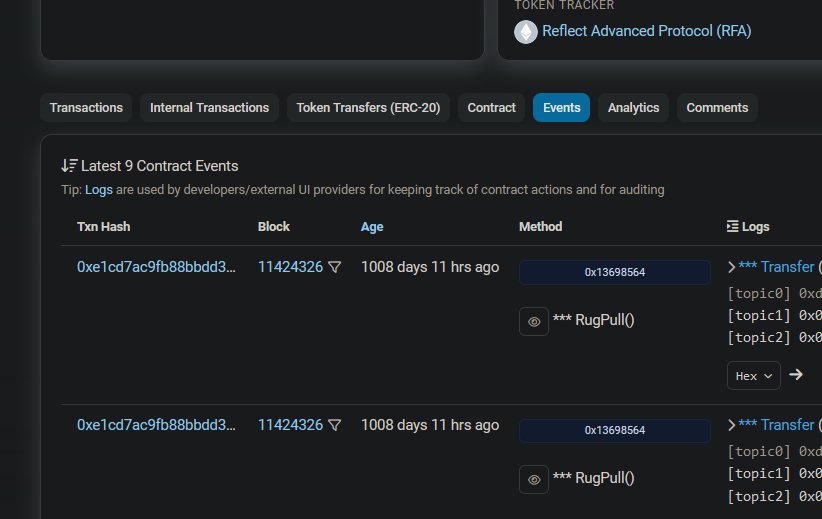
Task: Click the first row RugPull() text
Action: [x=604, y=320]
